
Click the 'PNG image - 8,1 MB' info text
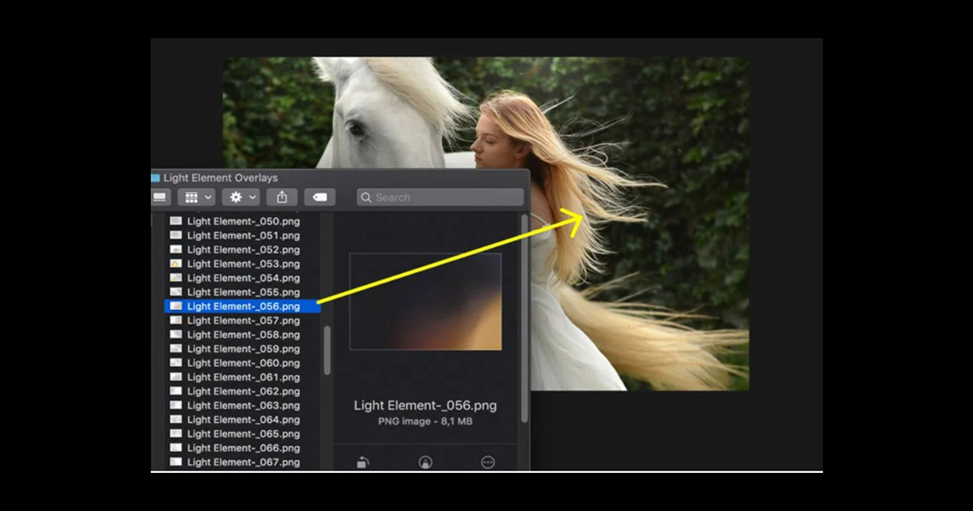pyautogui.click(x=425, y=421)
